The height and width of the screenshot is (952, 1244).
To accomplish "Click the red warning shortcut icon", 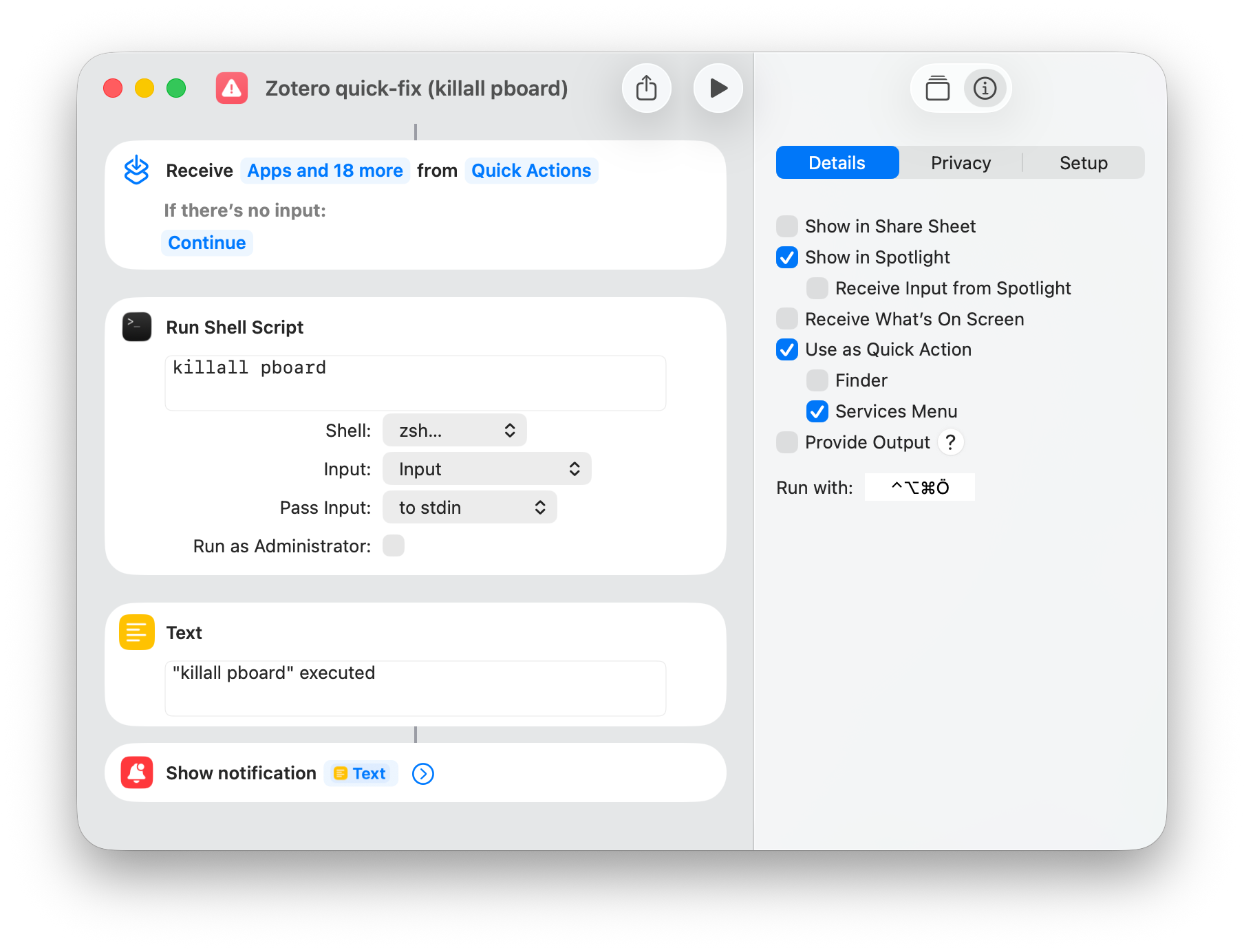I will (232, 88).
